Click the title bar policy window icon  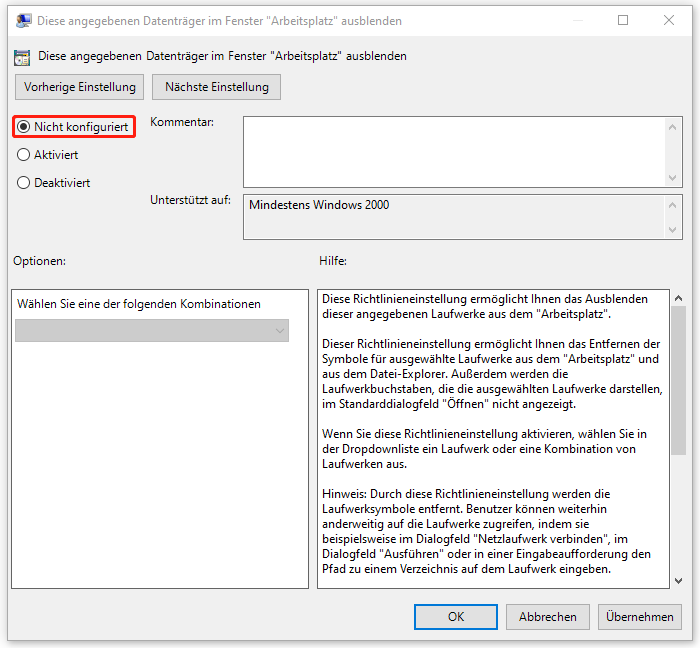23,21
